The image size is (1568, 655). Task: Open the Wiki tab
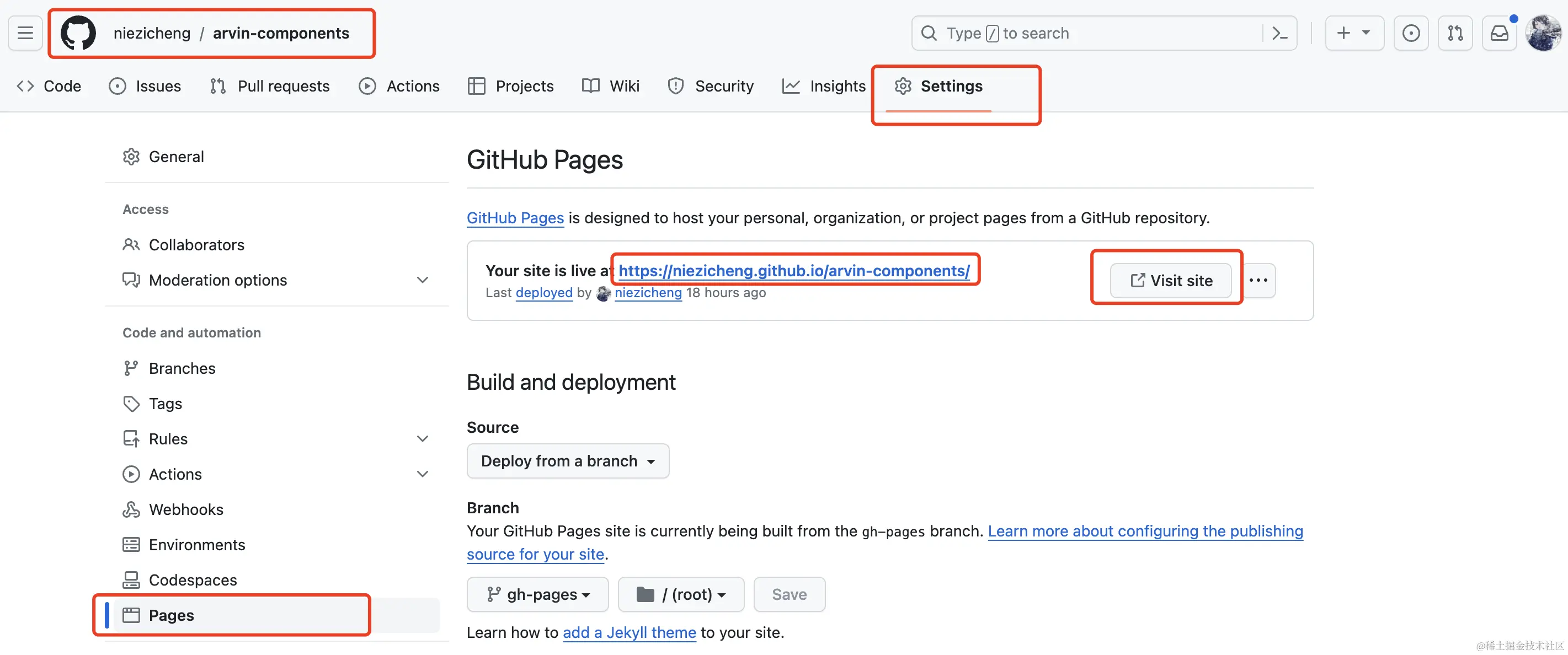click(x=611, y=87)
